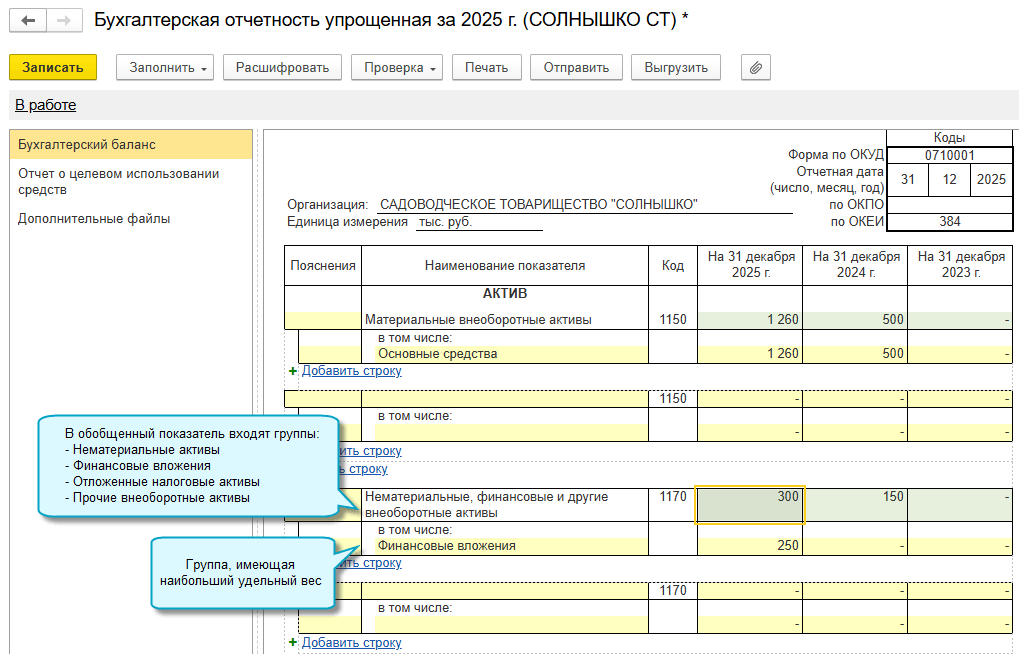Image resolution: width=1019 pixels, height=654 pixels.
Task: Click 1 260 in Материальные внеоборотные активы row
Action: tap(750, 319)
